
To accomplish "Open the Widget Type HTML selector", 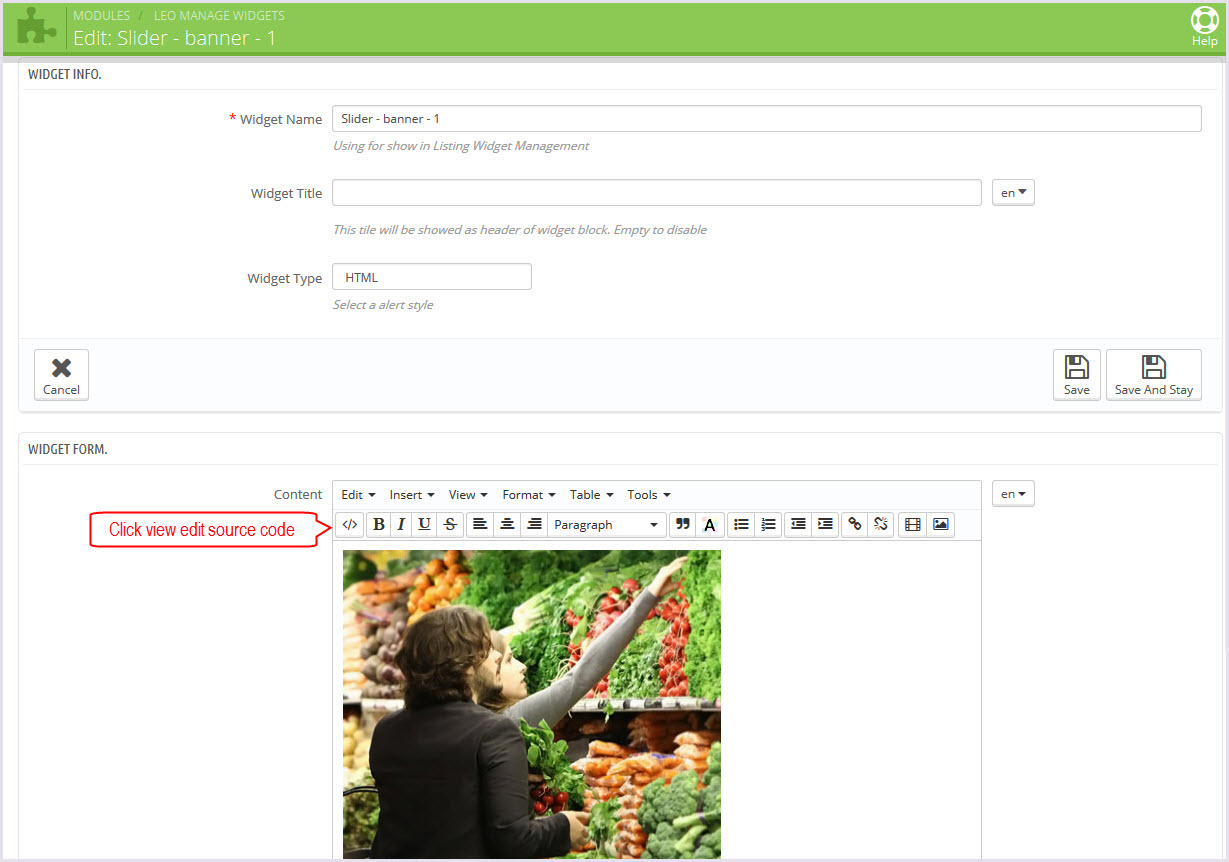I will [x=432, y=277].
